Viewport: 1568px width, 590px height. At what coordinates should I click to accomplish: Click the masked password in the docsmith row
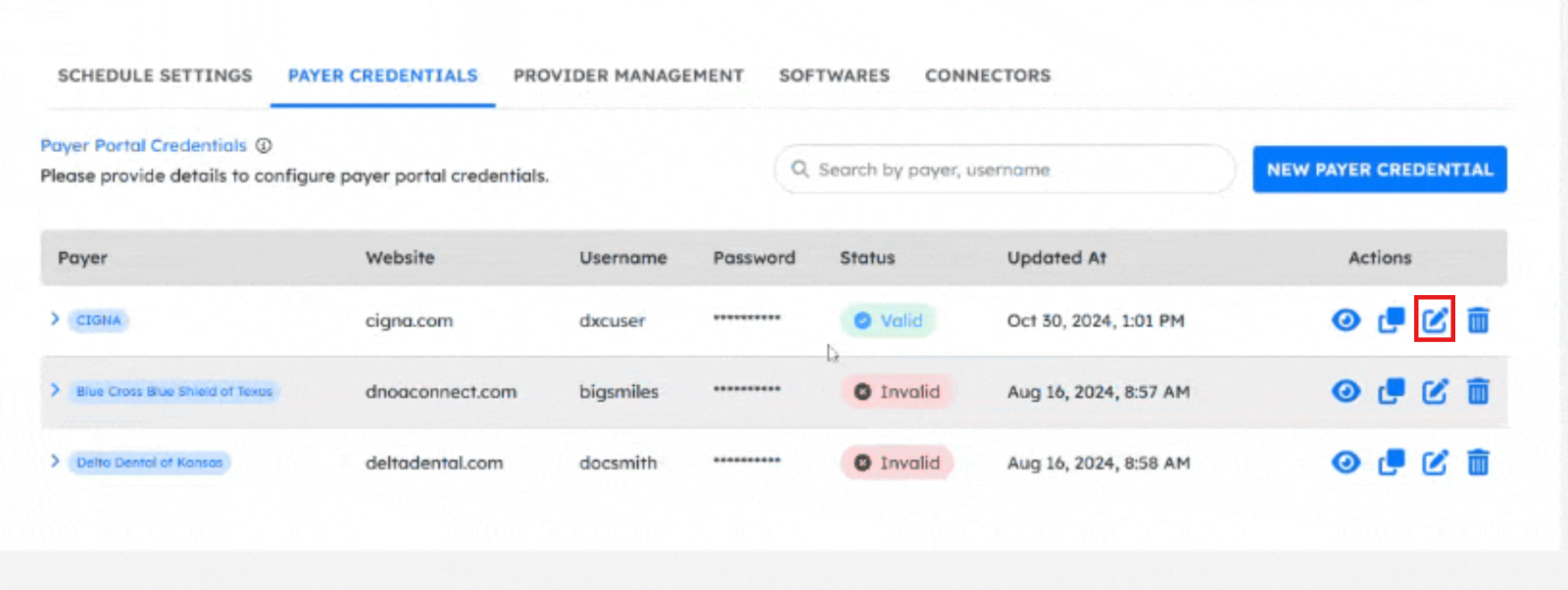coord(747,460)
